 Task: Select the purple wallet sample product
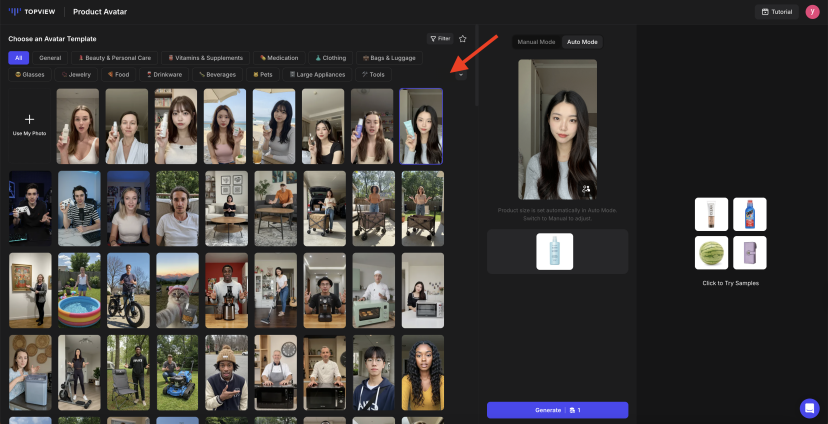click(x=749, y=253)
